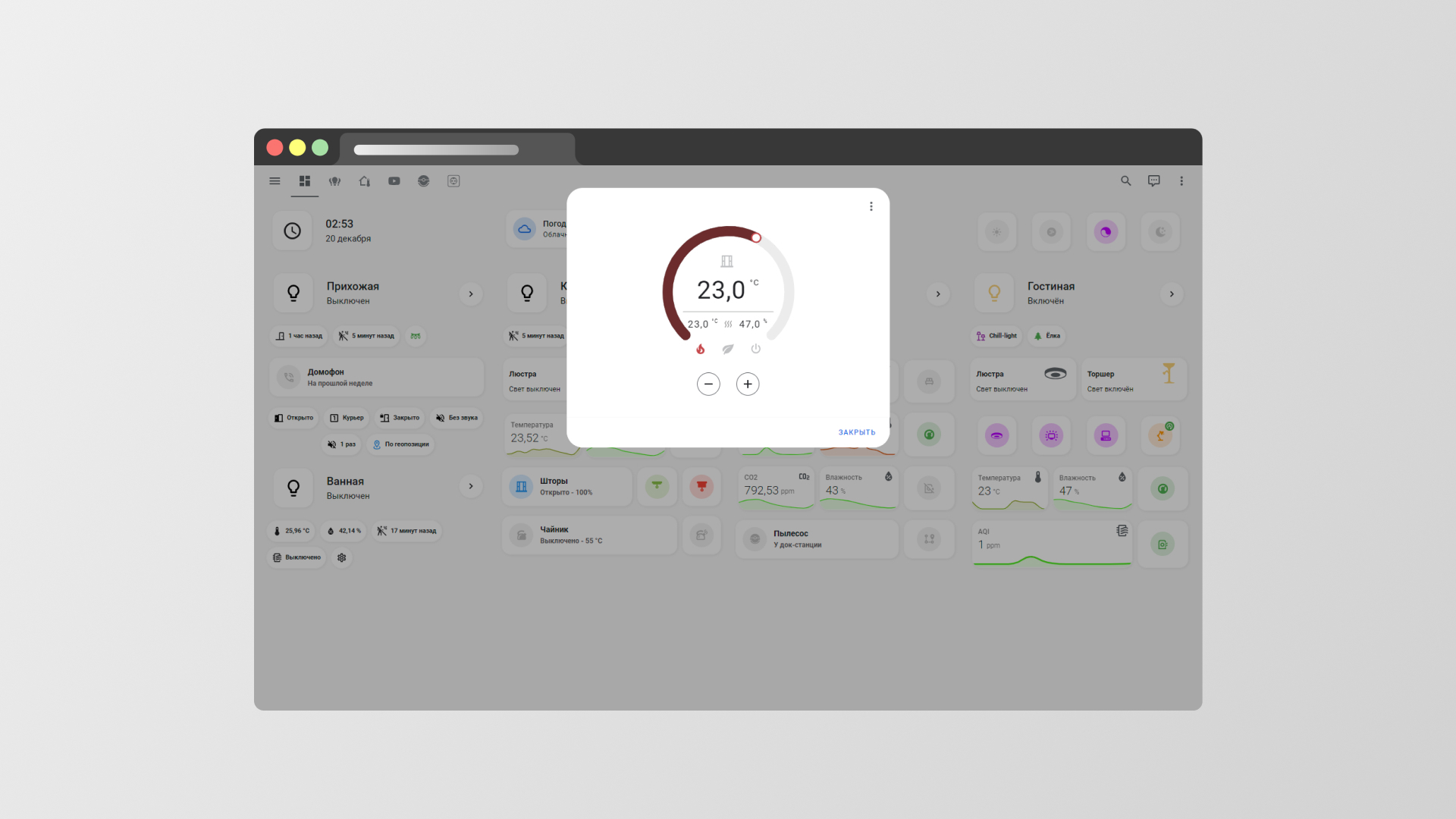Open the power socket tab
Screen dimensions: 1456x819
[x=453, y=181]
